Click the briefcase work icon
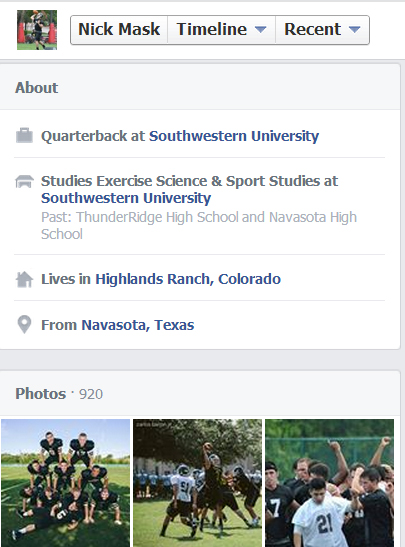This screenshot has width=405, height=547. pos(24,136)
